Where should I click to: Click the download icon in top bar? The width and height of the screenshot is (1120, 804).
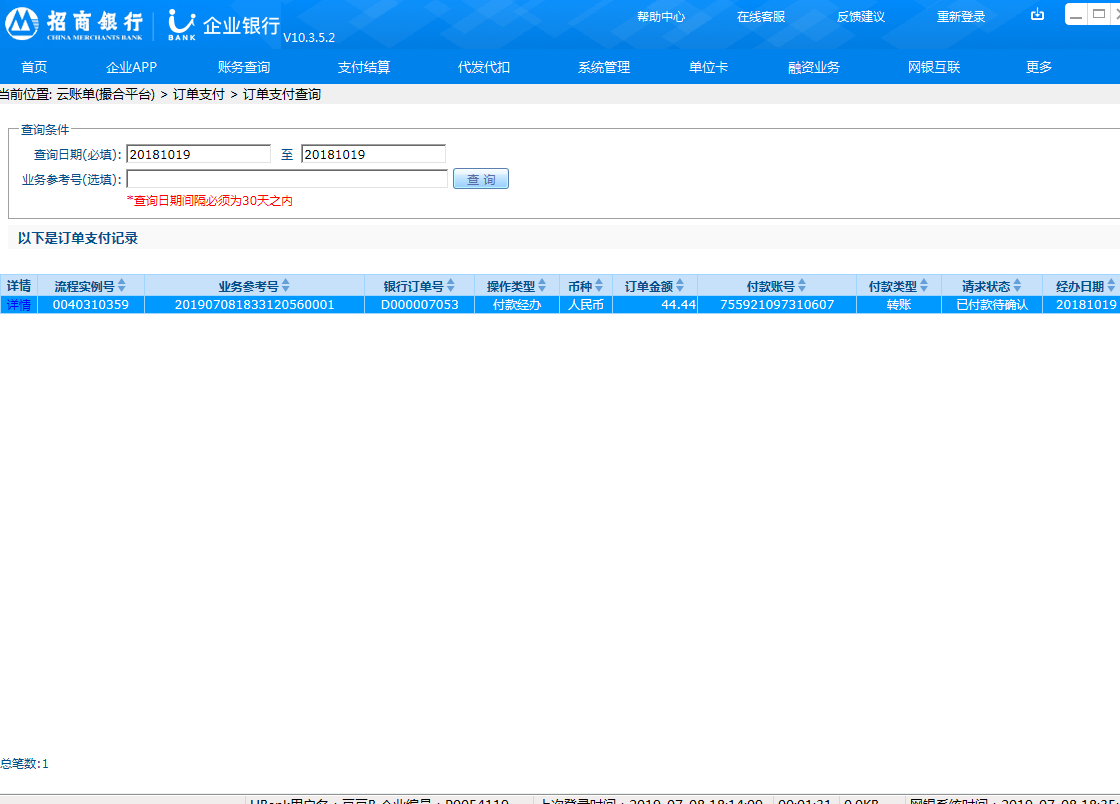point(1037,15)
